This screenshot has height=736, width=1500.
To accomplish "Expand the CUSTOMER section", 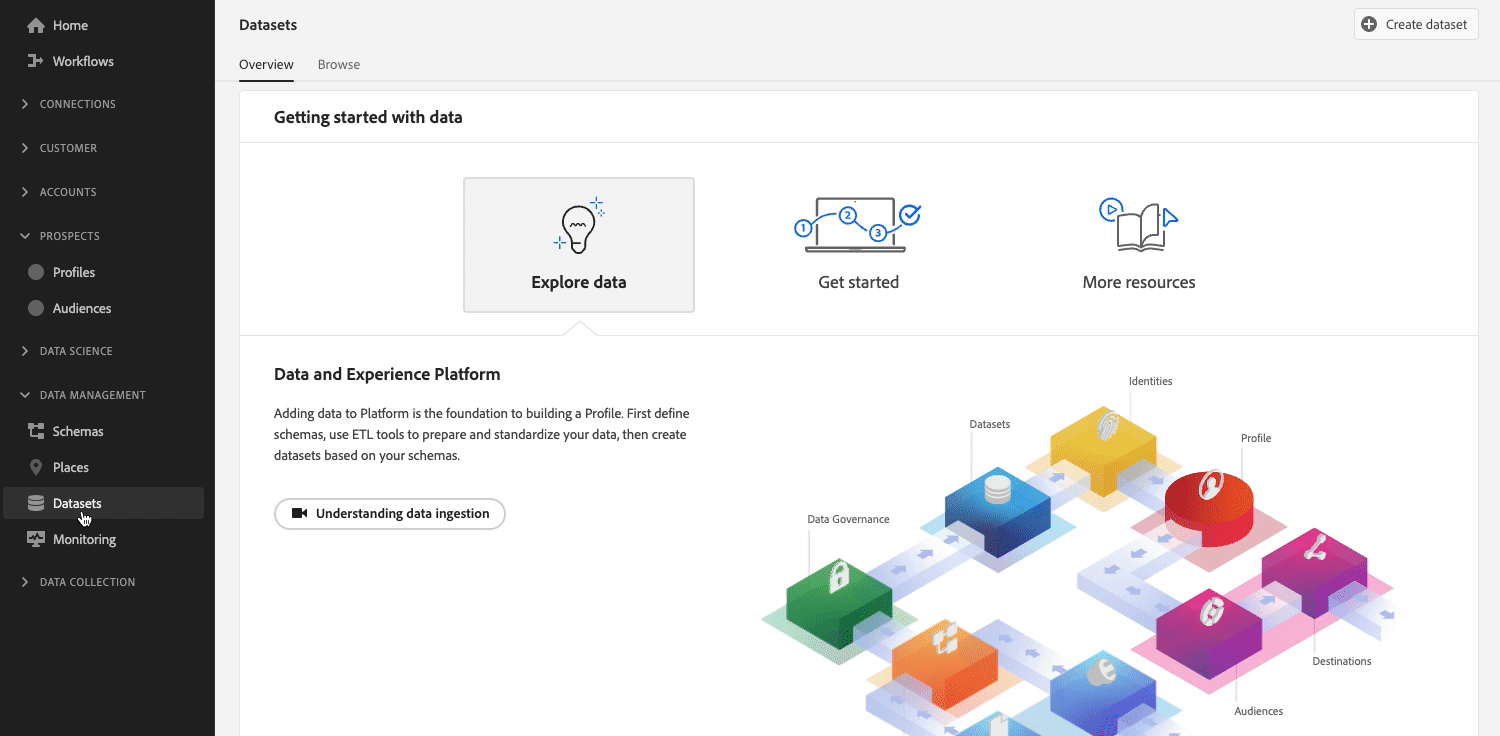I will (x=59, y=148).
